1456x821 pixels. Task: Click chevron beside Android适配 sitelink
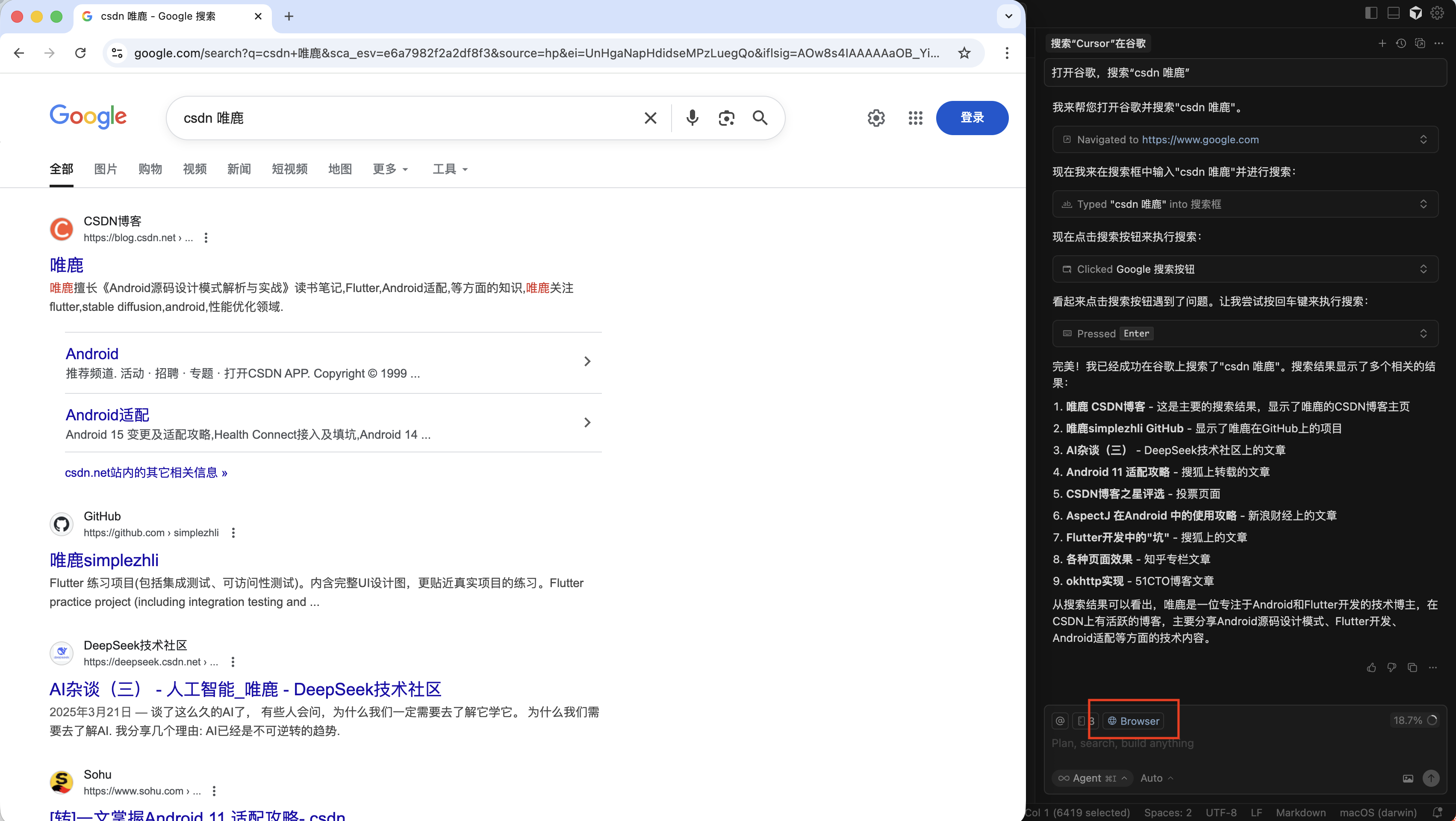click(x=587, y=422)
